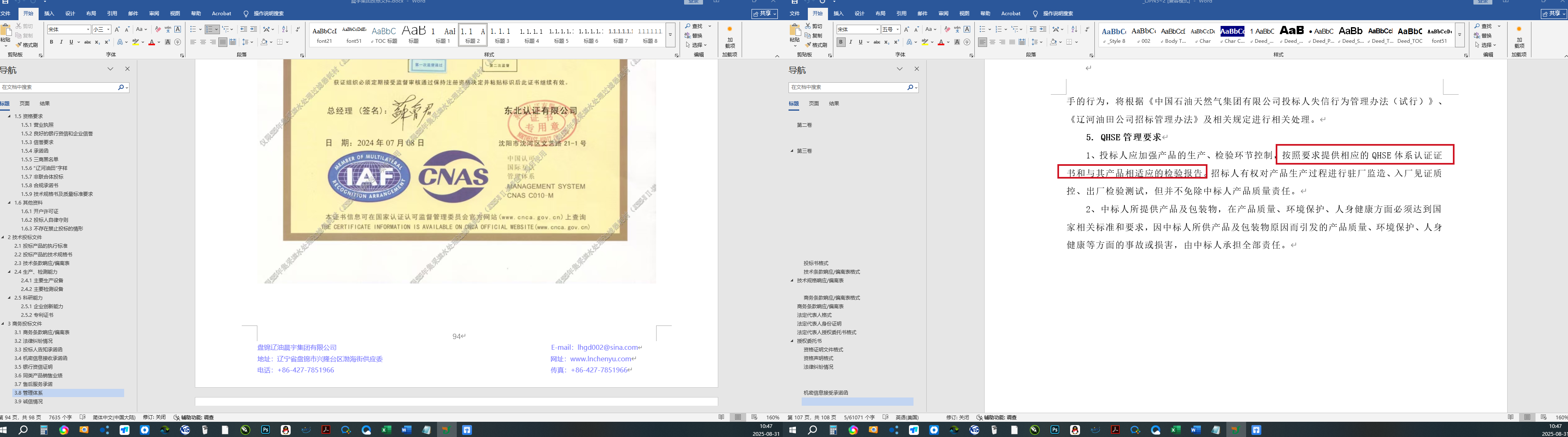Open the Acrobat tab in the left Word window
The image size is (1568, 437).
pos(222,14)
